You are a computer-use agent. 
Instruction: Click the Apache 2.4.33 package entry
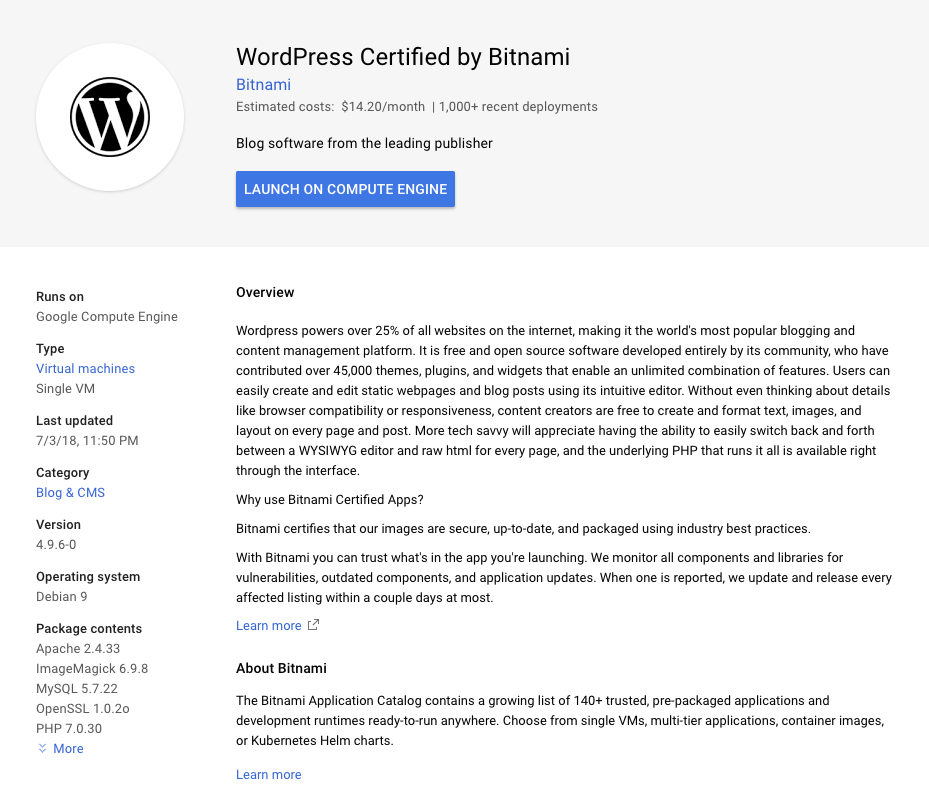[78, 649]
